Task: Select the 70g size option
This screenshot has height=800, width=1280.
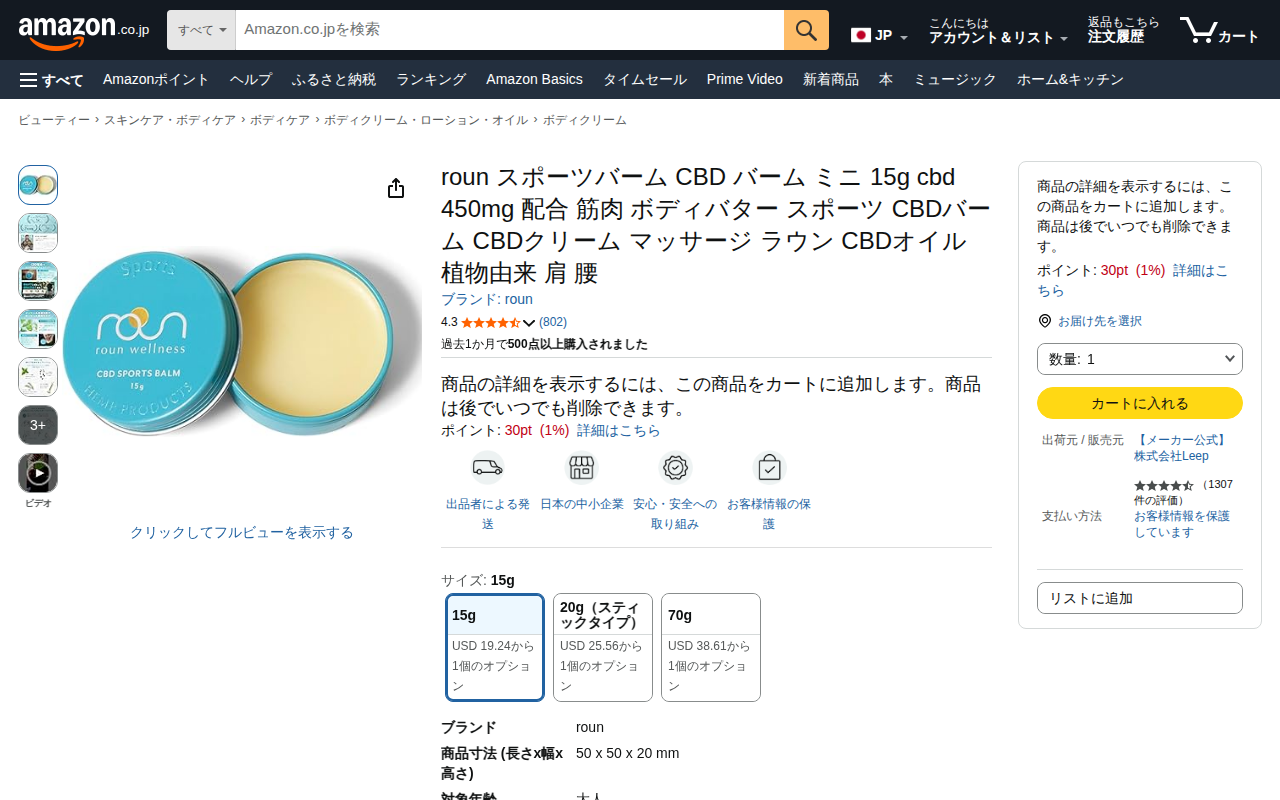Action: pos(711,648)
